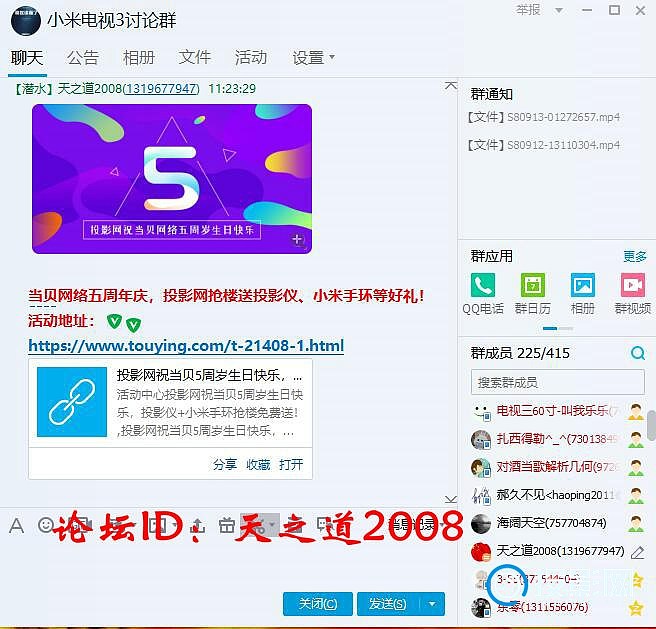The image size is (656, 629).
Task: Open the 设置 dropdown menu
Action: (313, 57)
